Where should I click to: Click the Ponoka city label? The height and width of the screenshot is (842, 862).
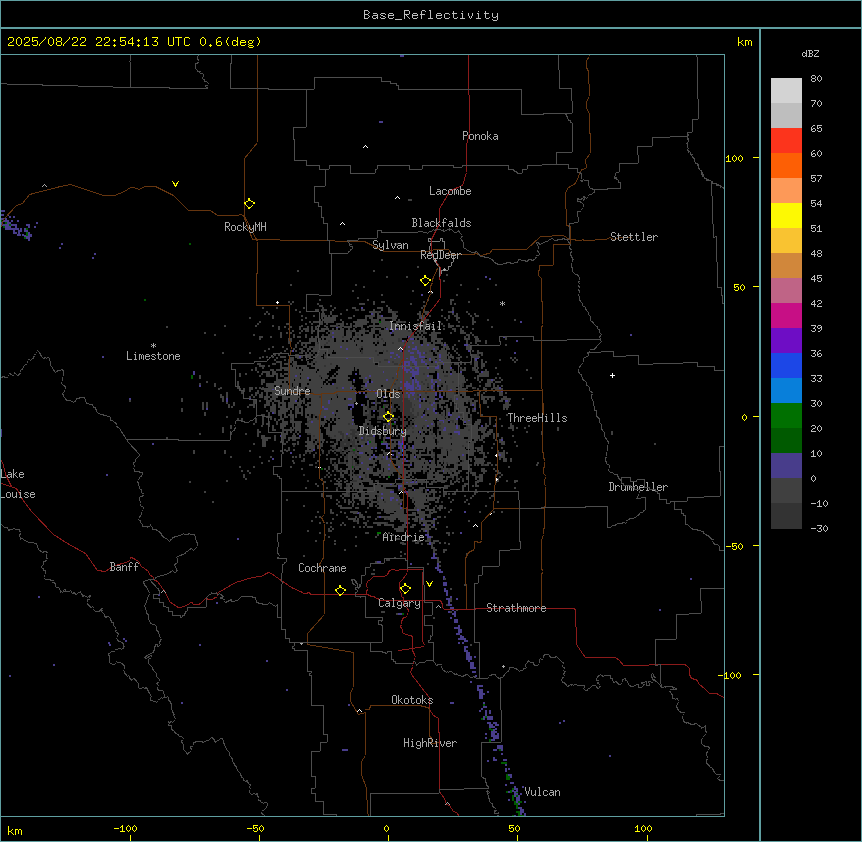click(480, 136)
